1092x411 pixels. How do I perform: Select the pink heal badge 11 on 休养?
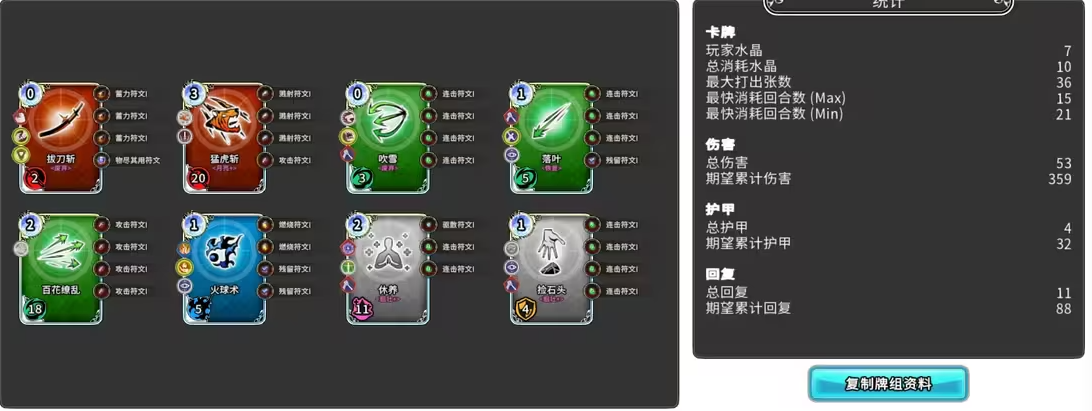point(361,307)
